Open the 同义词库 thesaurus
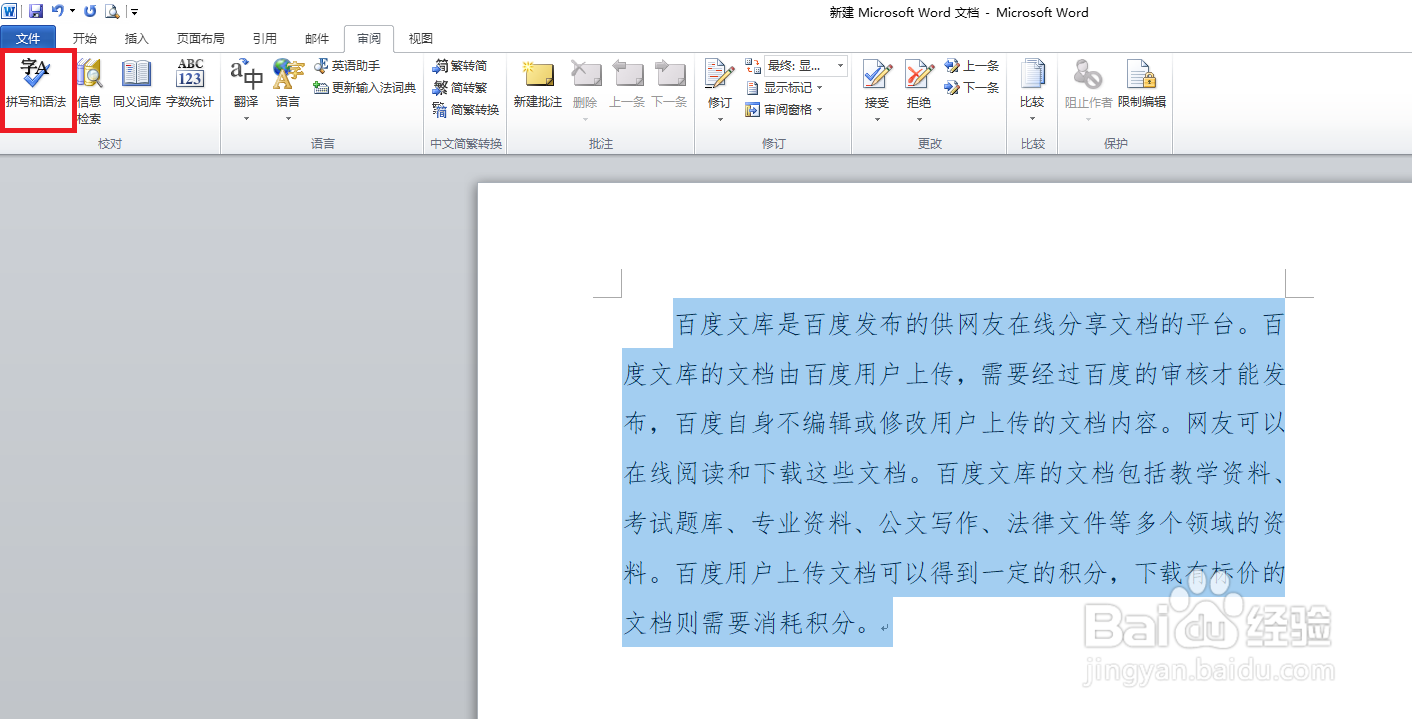Screen dimensions: 1412x719 136,83
